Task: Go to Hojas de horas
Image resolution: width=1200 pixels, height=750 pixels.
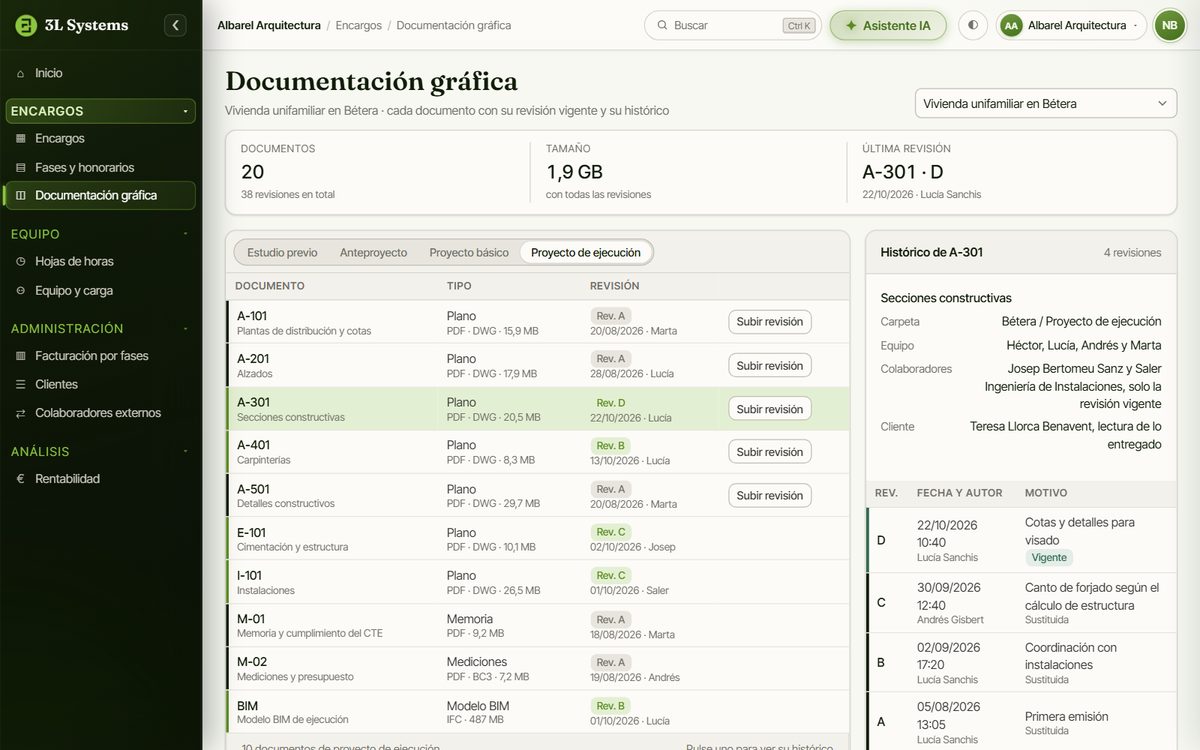Action: (x=100, y=261)
